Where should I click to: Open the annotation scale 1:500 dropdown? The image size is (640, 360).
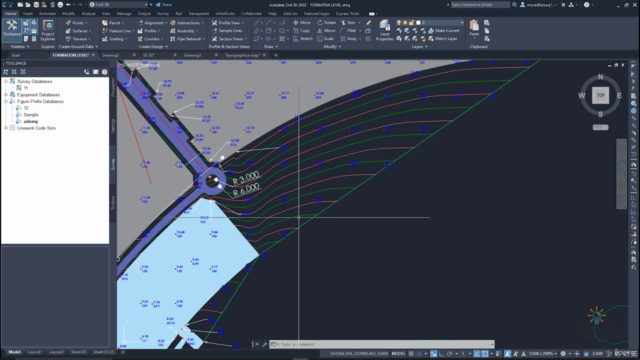[x=543, y=354]
